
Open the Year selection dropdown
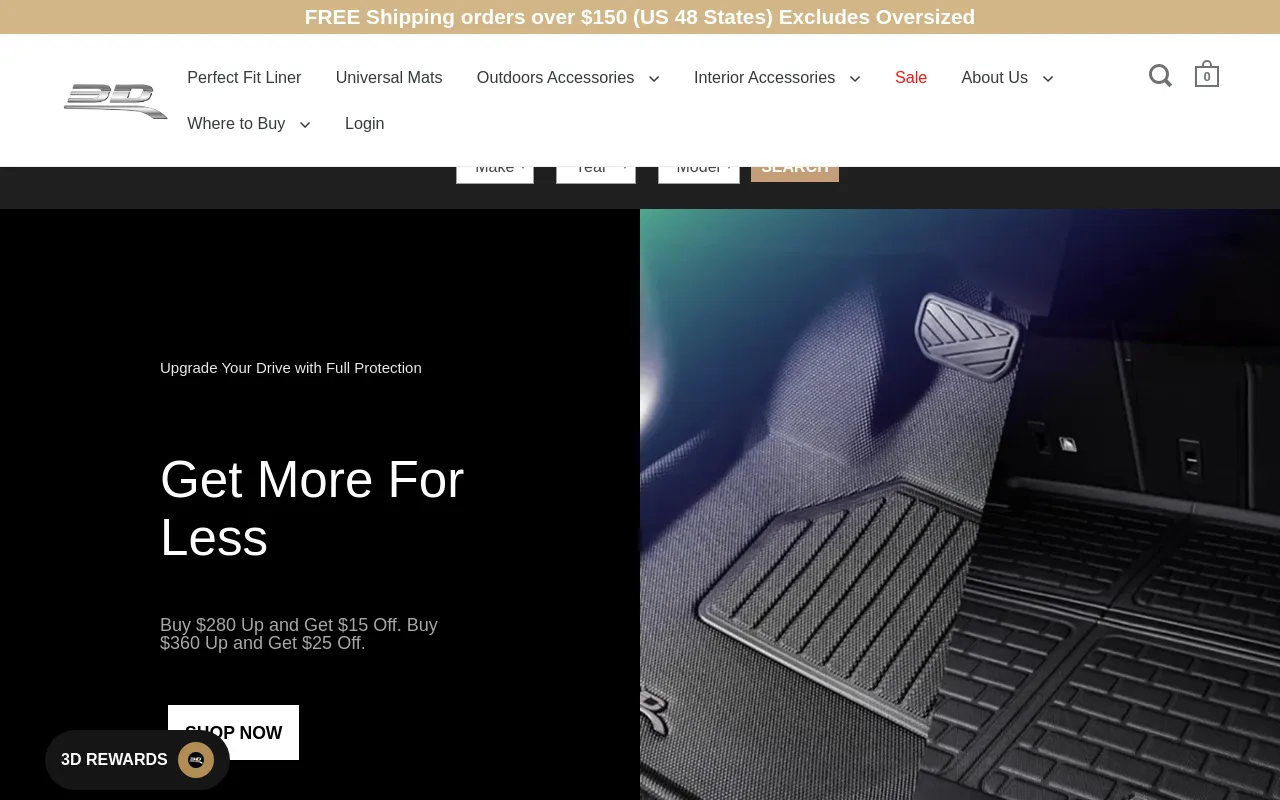tap(596, 173)
